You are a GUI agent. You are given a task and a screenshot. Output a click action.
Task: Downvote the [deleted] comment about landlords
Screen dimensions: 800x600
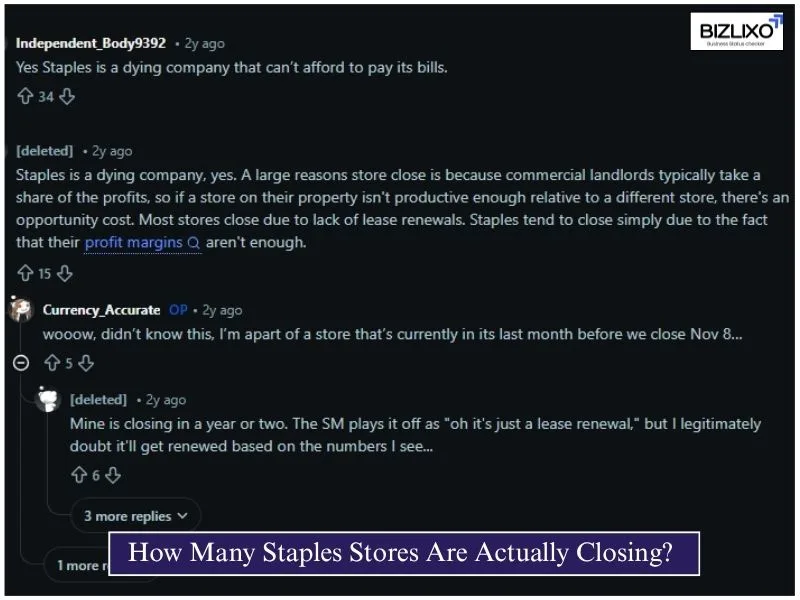coord(63,273)
